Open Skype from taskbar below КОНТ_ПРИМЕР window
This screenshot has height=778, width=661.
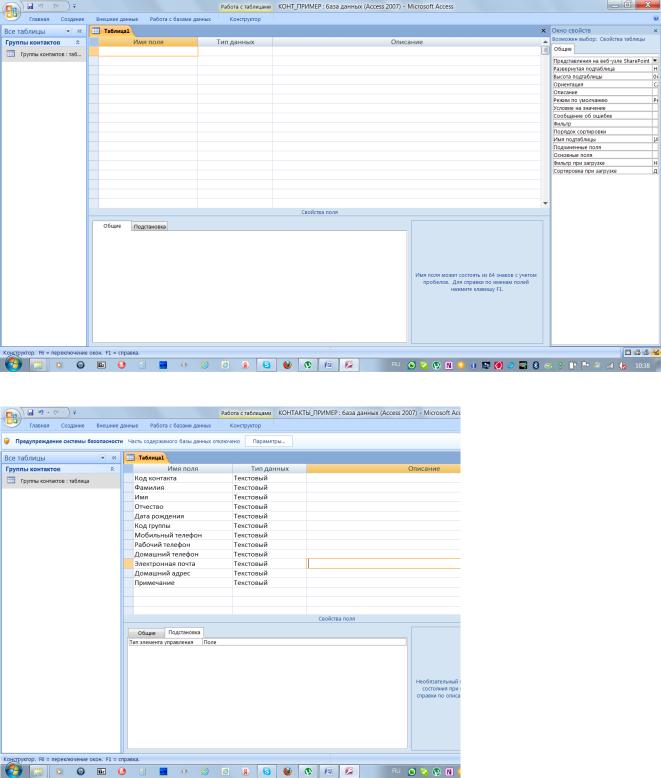point(266,365)
